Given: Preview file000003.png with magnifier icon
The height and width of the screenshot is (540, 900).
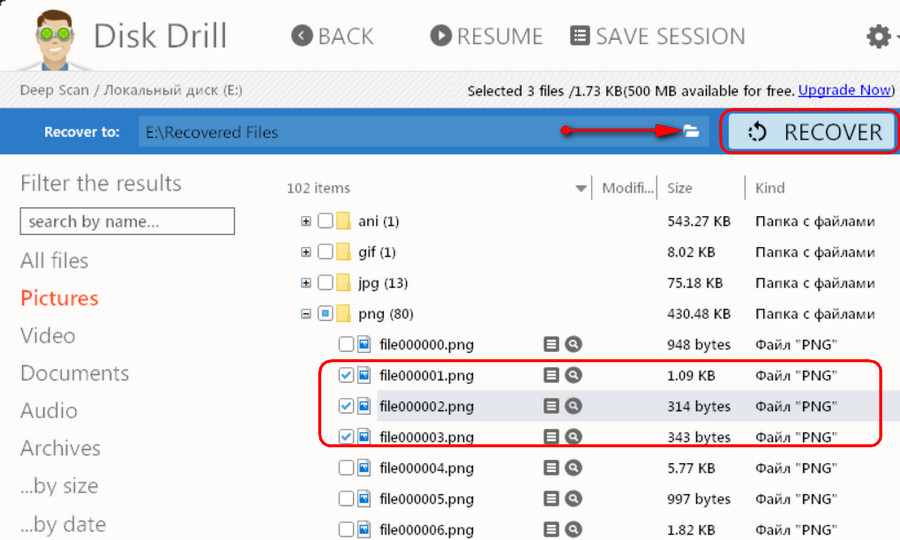Looking at the screenshot, I should click(573, 437).
